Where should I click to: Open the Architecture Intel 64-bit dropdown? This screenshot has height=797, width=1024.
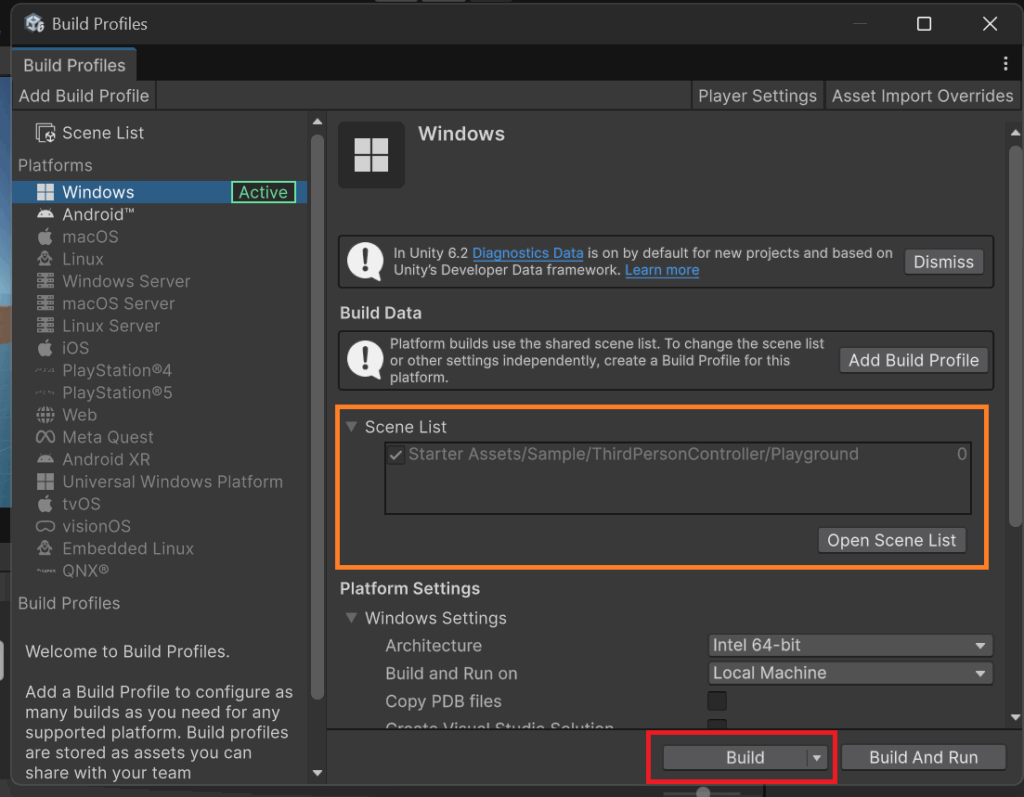[x=850, y=646]
